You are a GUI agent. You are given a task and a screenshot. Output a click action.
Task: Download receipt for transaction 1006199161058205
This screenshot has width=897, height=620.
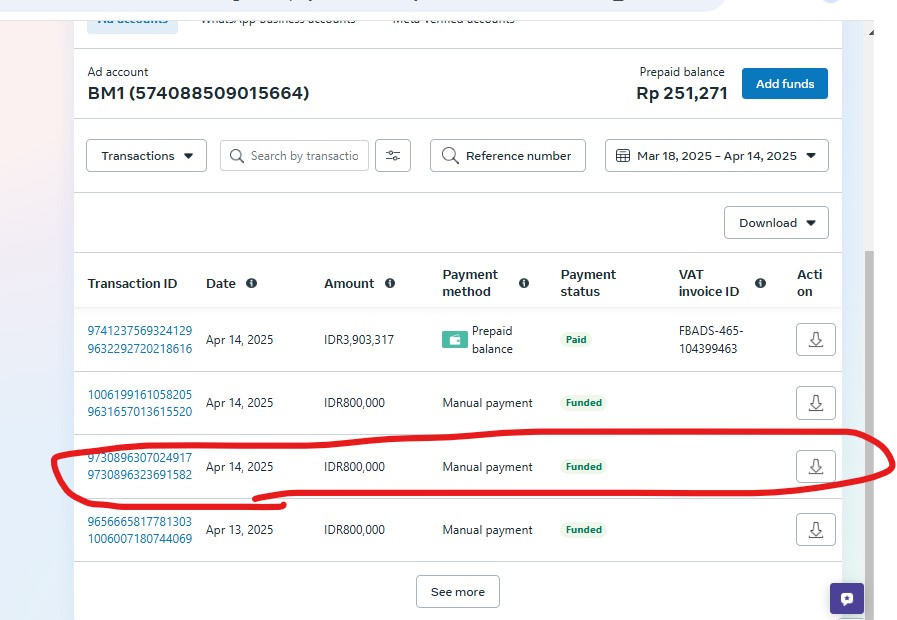[815, 403]
